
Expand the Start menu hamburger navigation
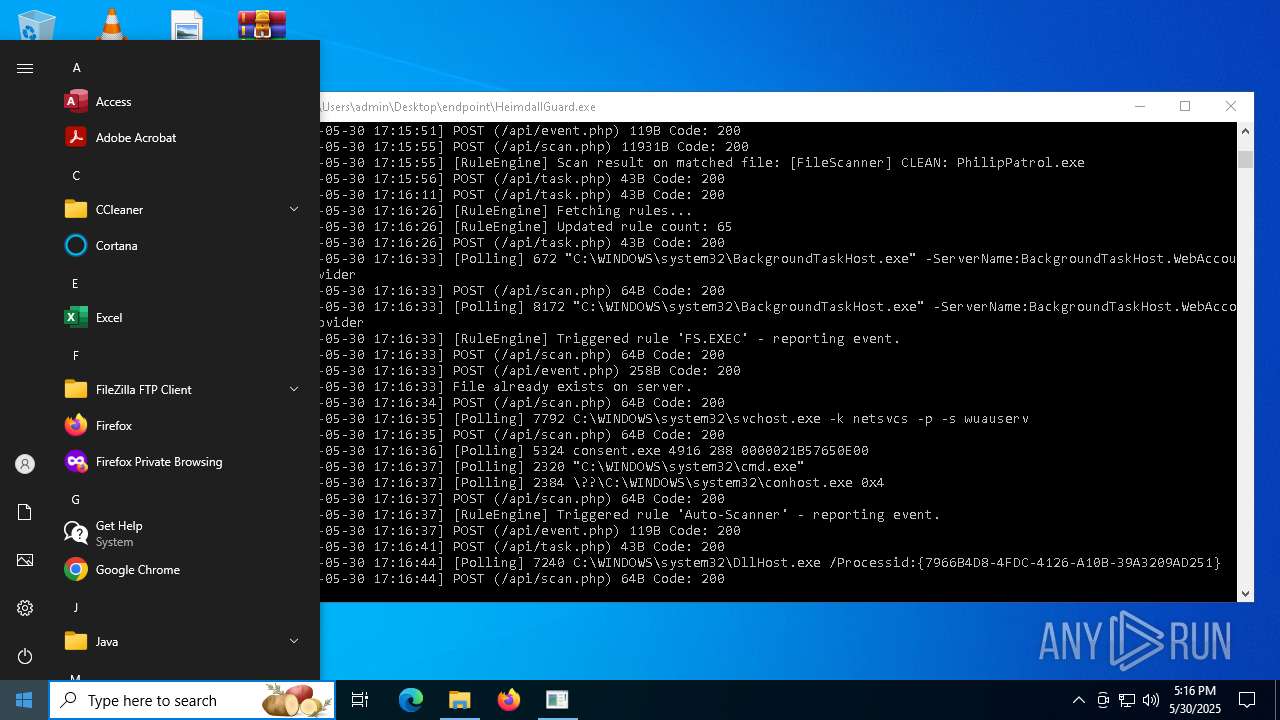(x=25, y=68)
